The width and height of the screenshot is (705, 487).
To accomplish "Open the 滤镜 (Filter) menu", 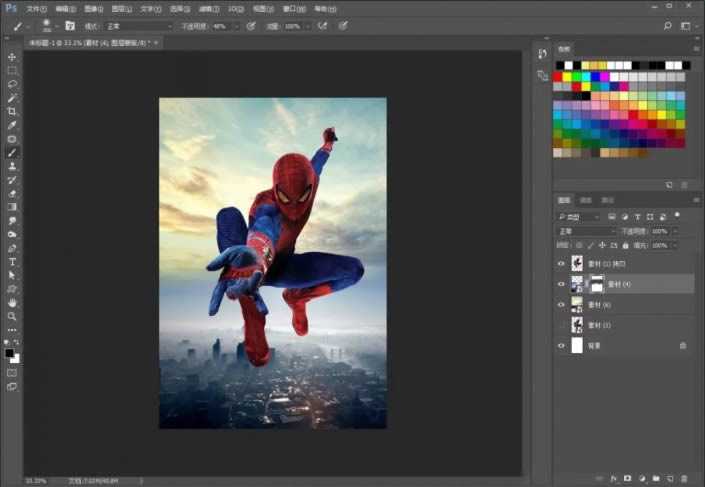I will click(x=210, y=9).
